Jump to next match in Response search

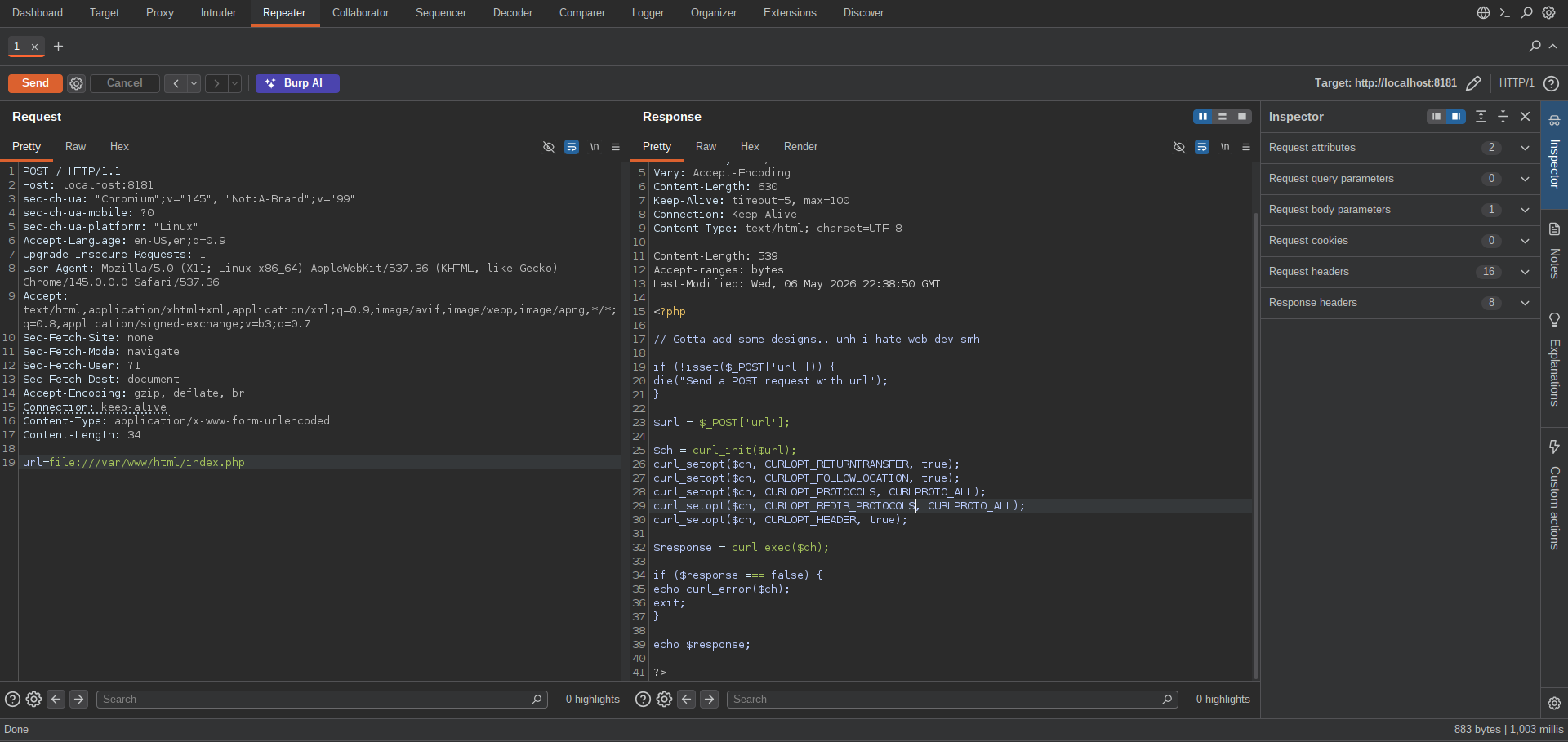click(710, 700)
